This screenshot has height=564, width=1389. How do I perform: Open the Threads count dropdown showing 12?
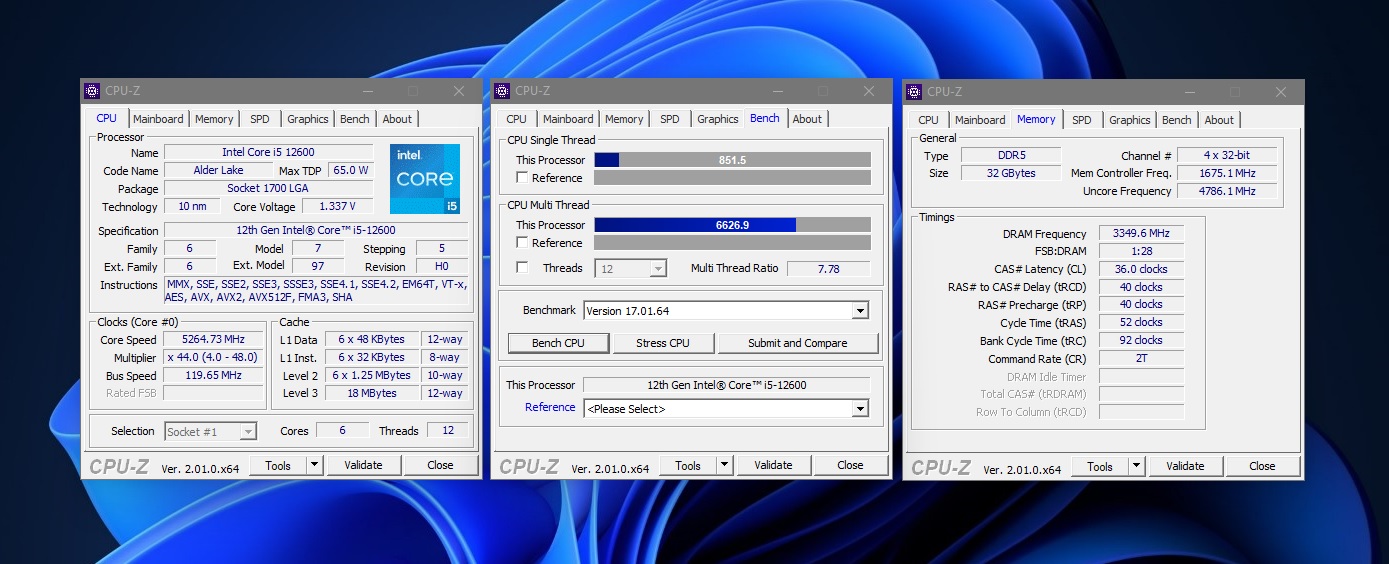tap(657, 268)
